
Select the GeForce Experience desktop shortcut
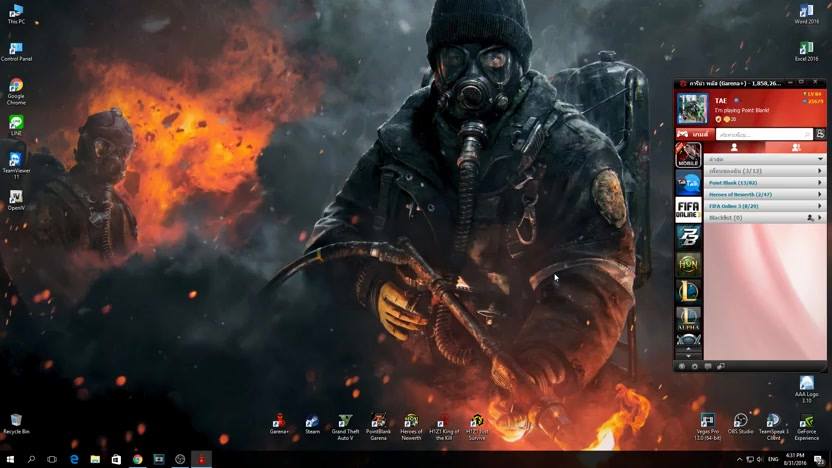click(x=807, y=427)
